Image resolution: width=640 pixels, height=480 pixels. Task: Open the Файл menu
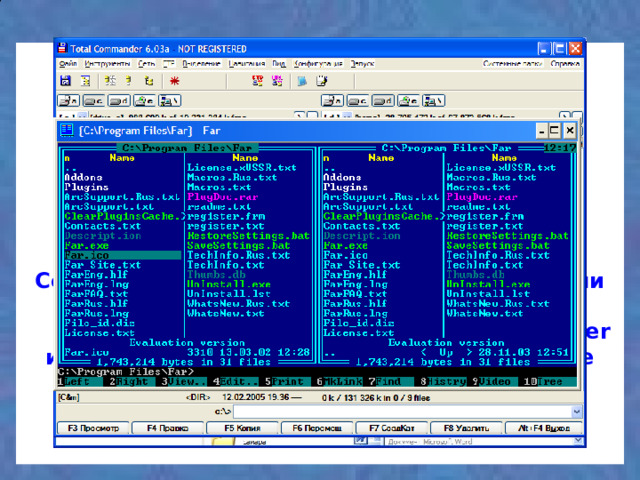tap(68, 64)
